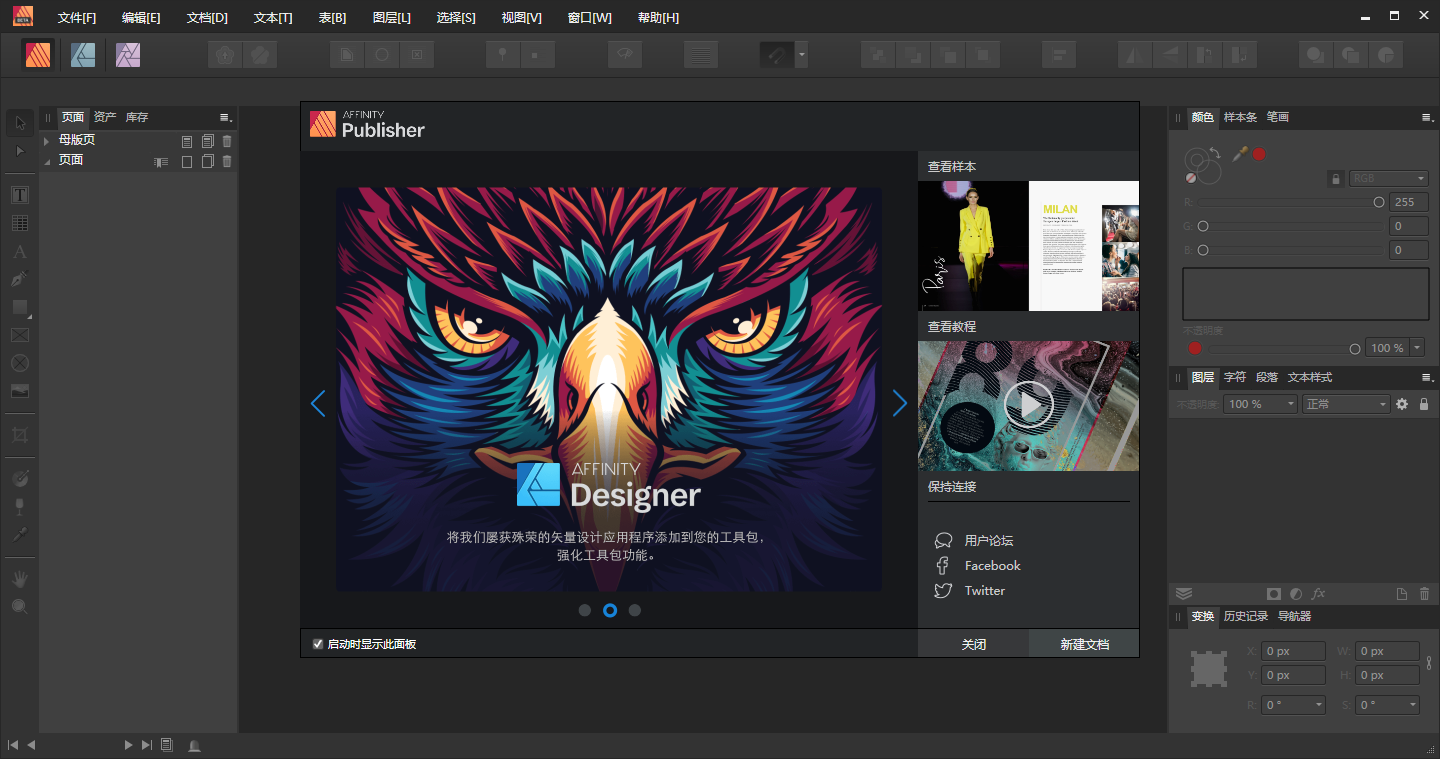Screen dimensions: 1440x759
Task: Select the Picture Frame Ellipse tool
Action: [x=20, y=363]
